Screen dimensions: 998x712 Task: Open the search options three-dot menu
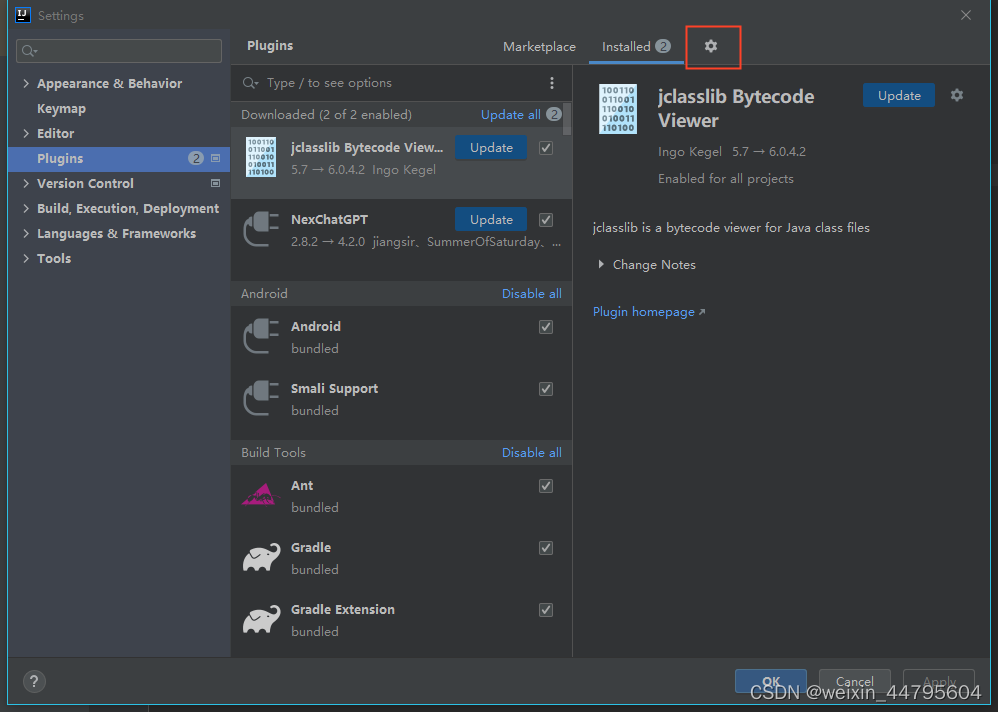[552, 83]
